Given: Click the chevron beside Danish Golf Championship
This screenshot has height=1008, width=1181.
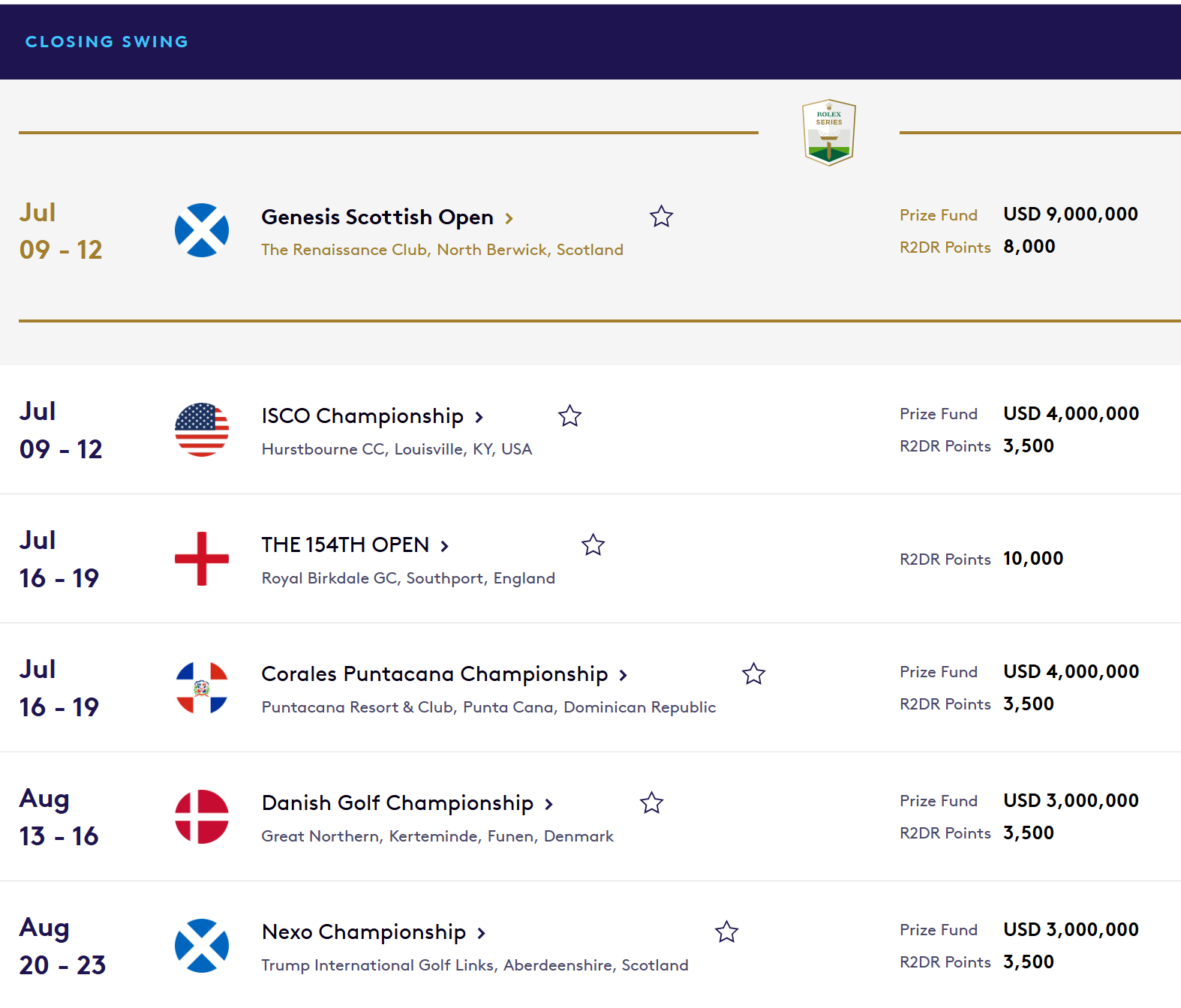Looking at the screenshot, I should (x=549, y=804).
